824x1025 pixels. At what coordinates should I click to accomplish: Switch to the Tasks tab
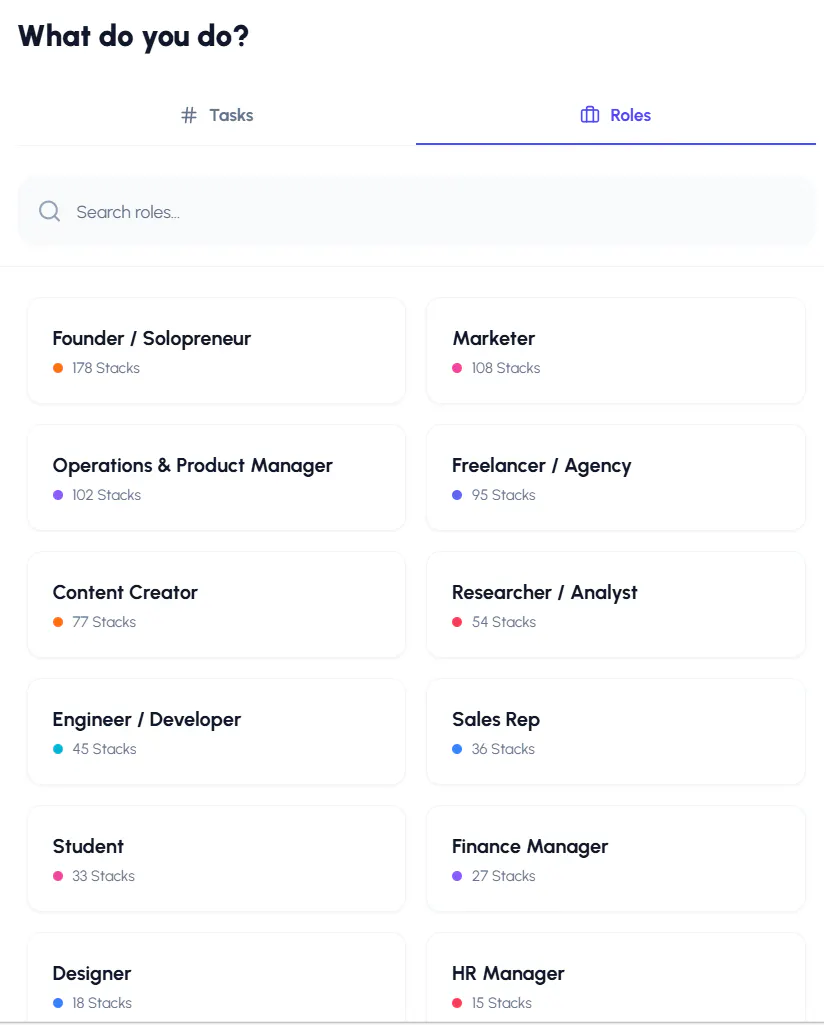tap(217, 115)
